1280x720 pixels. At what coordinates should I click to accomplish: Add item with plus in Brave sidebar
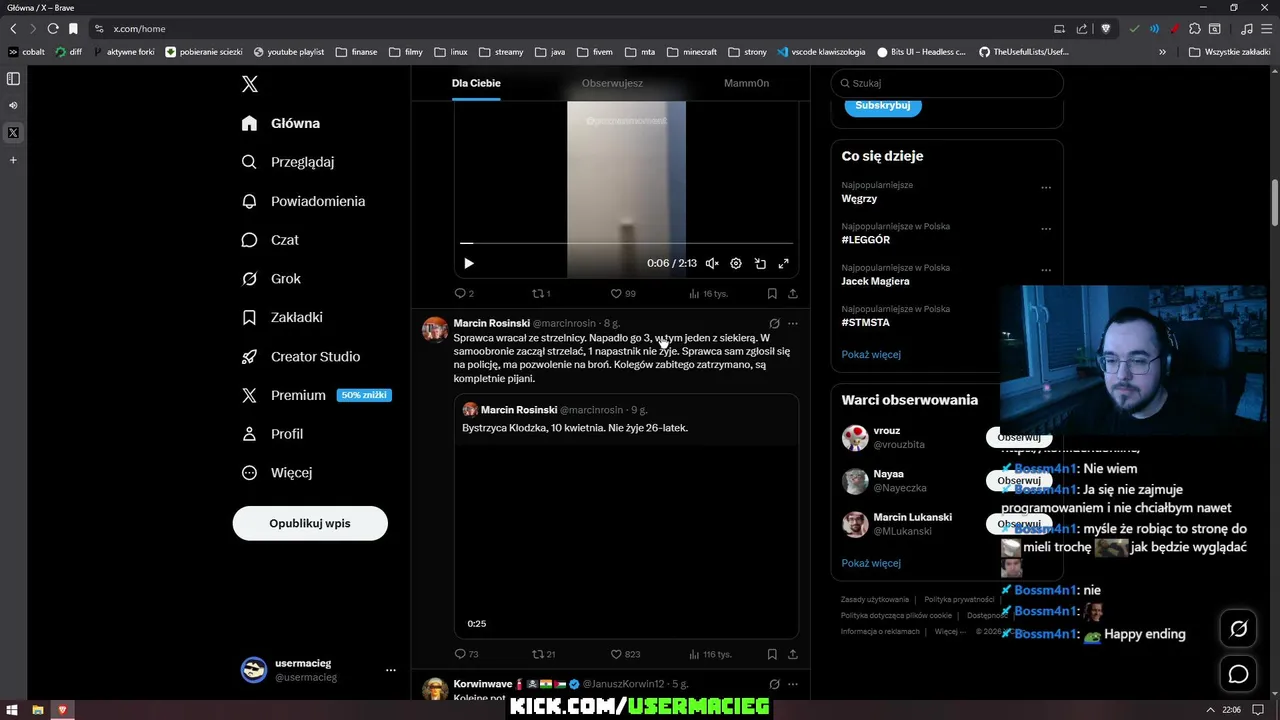(13, 160)
